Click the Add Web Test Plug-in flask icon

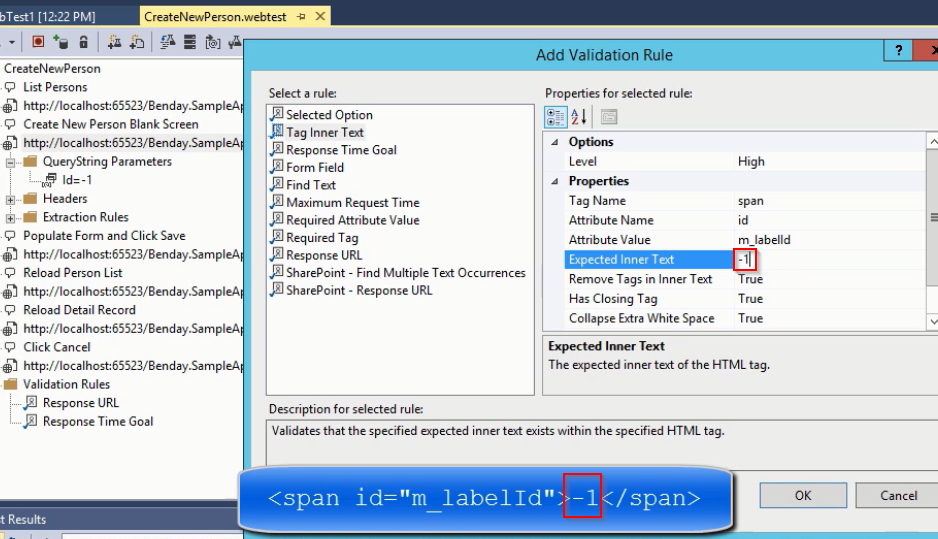[x=114, y=42]
